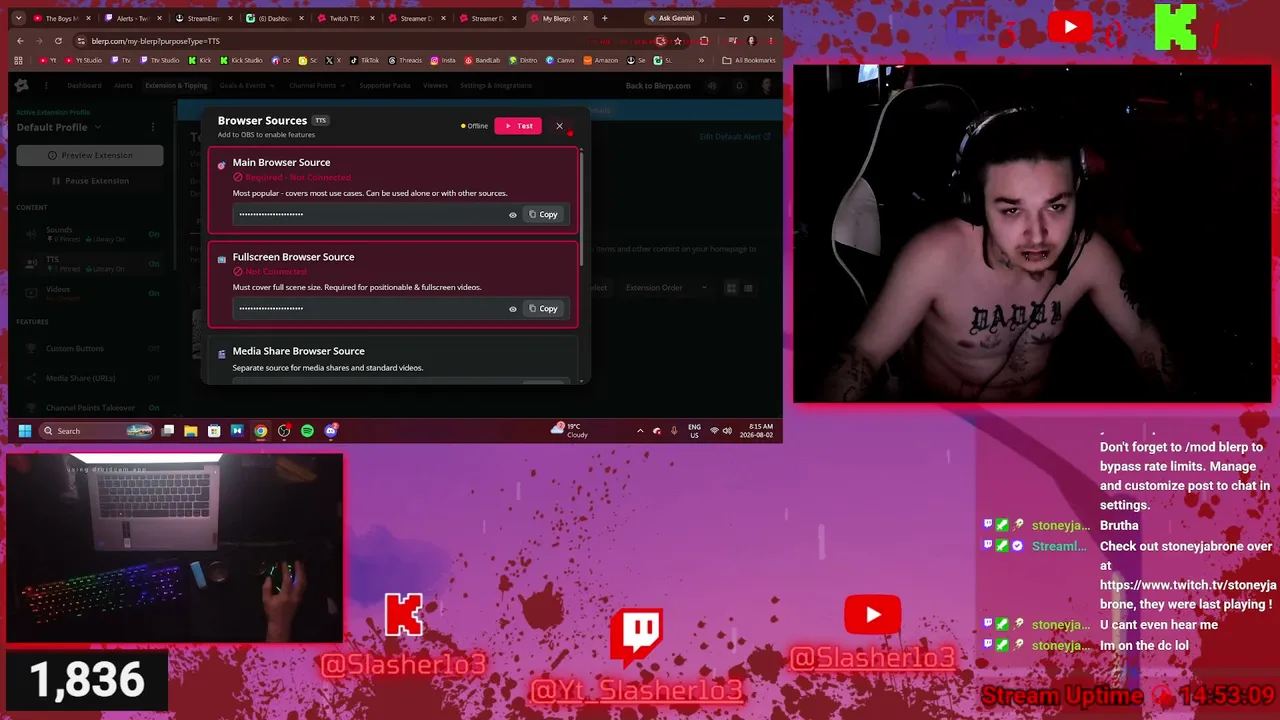
Task: Open the TikTok bookmark
Action: (364, 60)
